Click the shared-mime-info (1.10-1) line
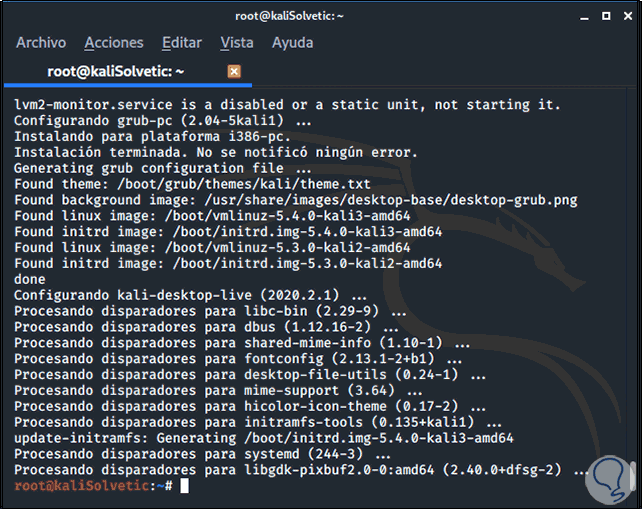642x509 pixels. click(x=242, y=343)
